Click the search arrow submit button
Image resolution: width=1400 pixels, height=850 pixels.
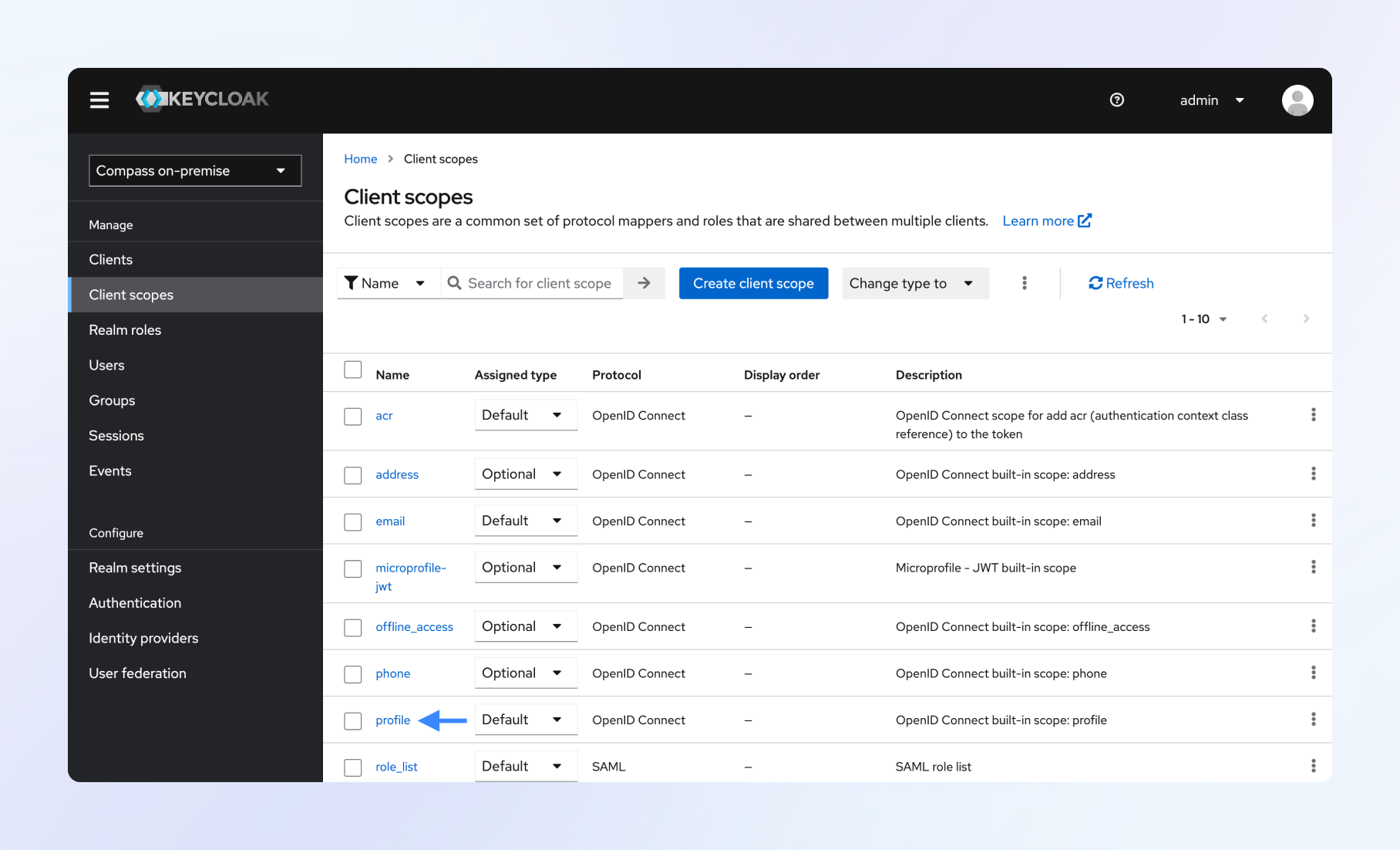644,283
